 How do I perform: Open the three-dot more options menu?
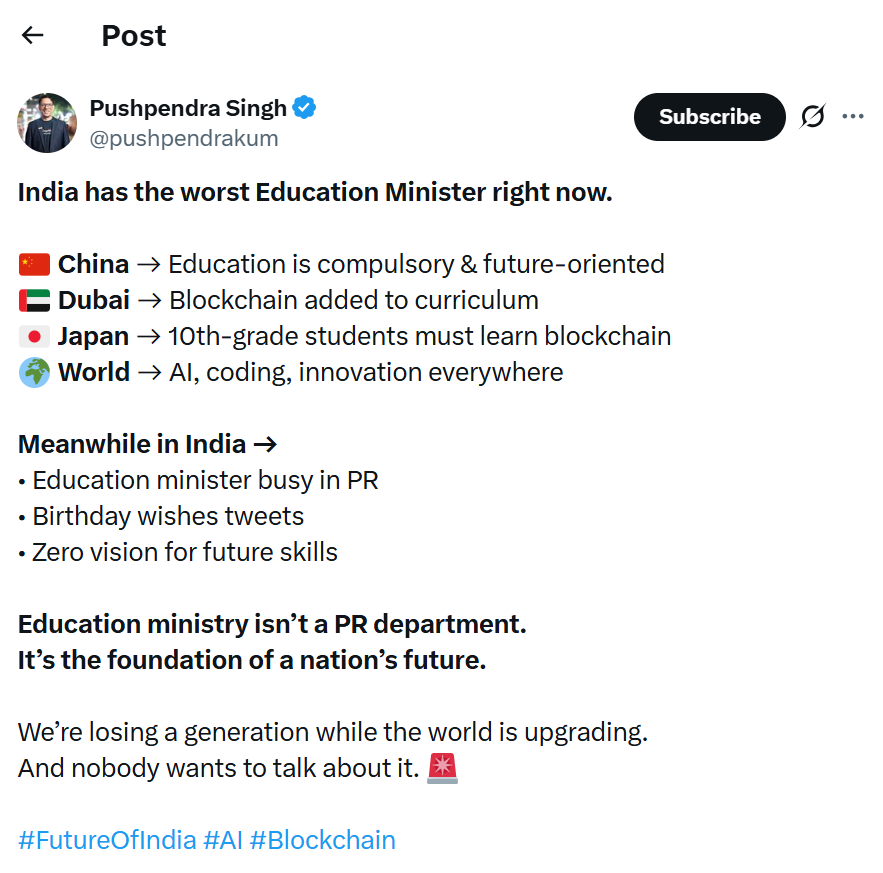(853, 117)
